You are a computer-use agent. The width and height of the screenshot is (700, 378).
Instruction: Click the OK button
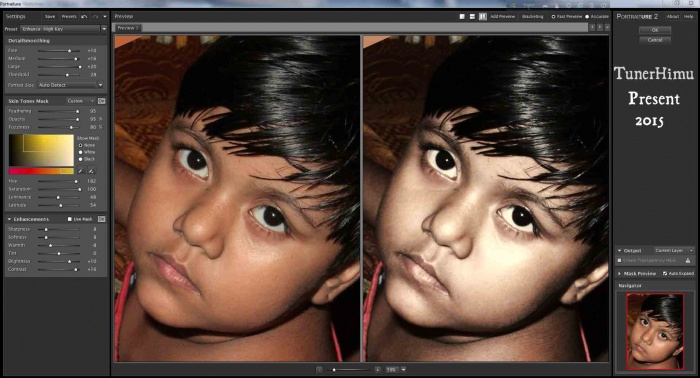pyautogui.click(x=655, y=30)
